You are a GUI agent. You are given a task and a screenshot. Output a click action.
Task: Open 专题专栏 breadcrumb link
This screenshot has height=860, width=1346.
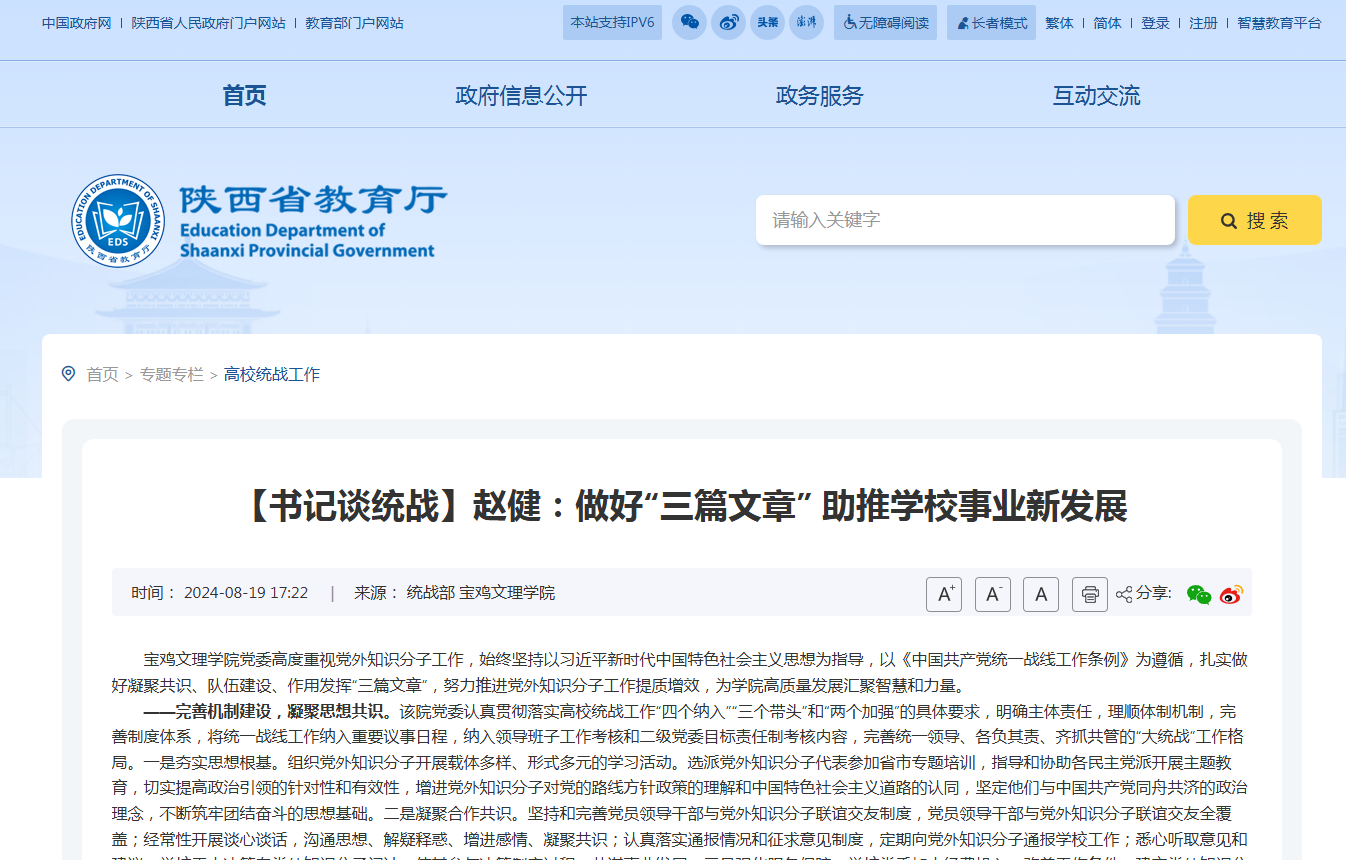click(171, 375)
